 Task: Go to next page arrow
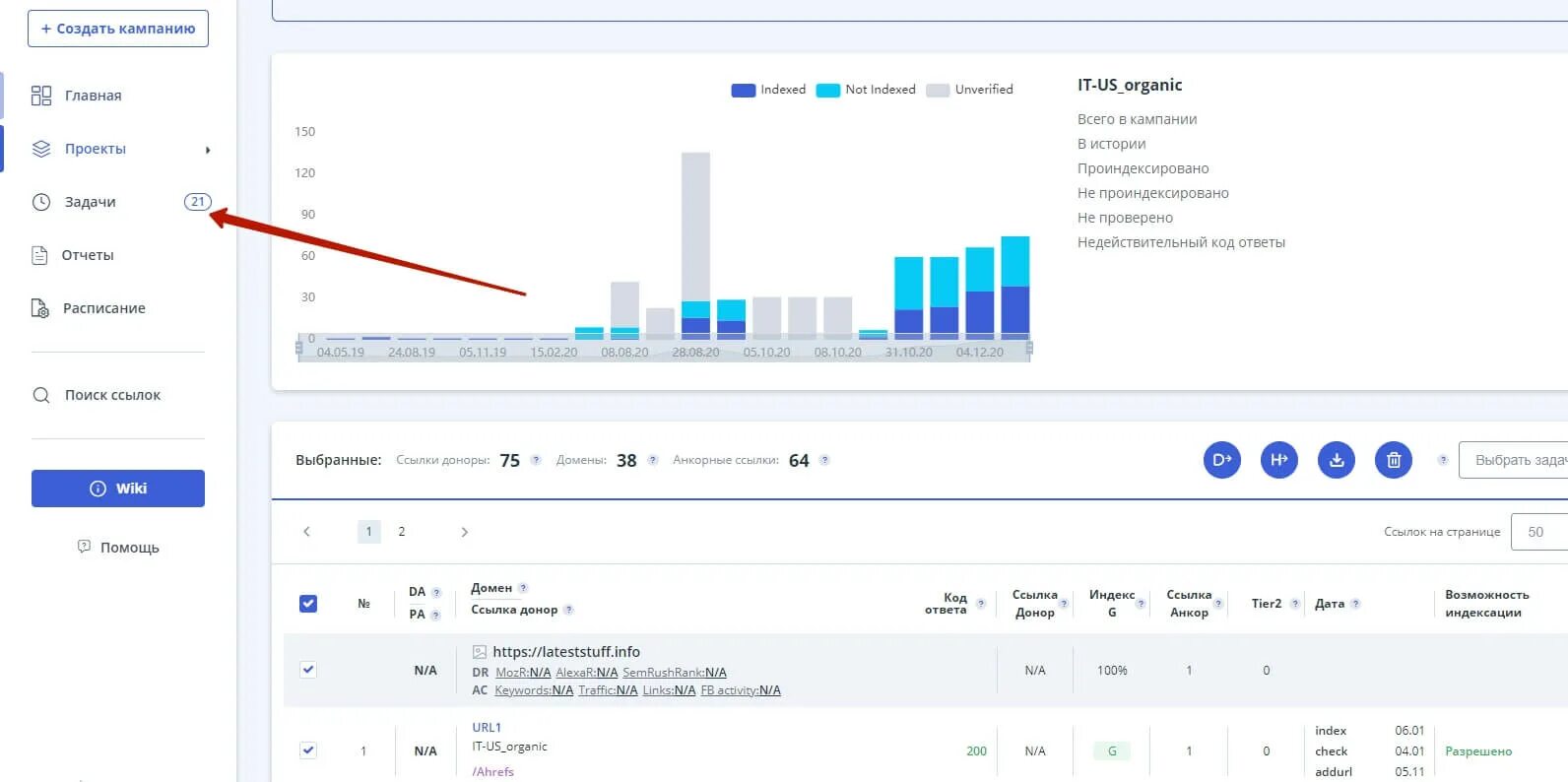[x=465, y=532]
